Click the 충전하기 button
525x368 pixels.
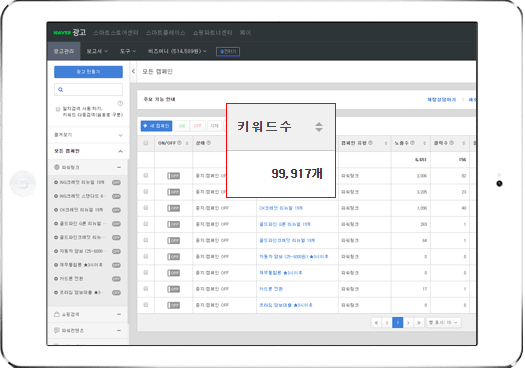[228, 52]
